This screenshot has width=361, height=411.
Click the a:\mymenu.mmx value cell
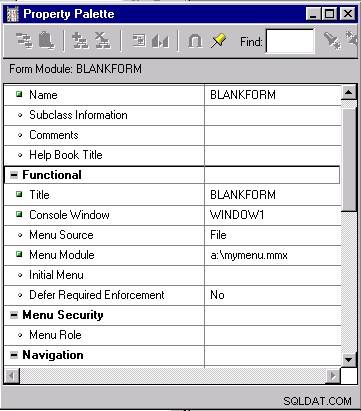pos(273,255)
